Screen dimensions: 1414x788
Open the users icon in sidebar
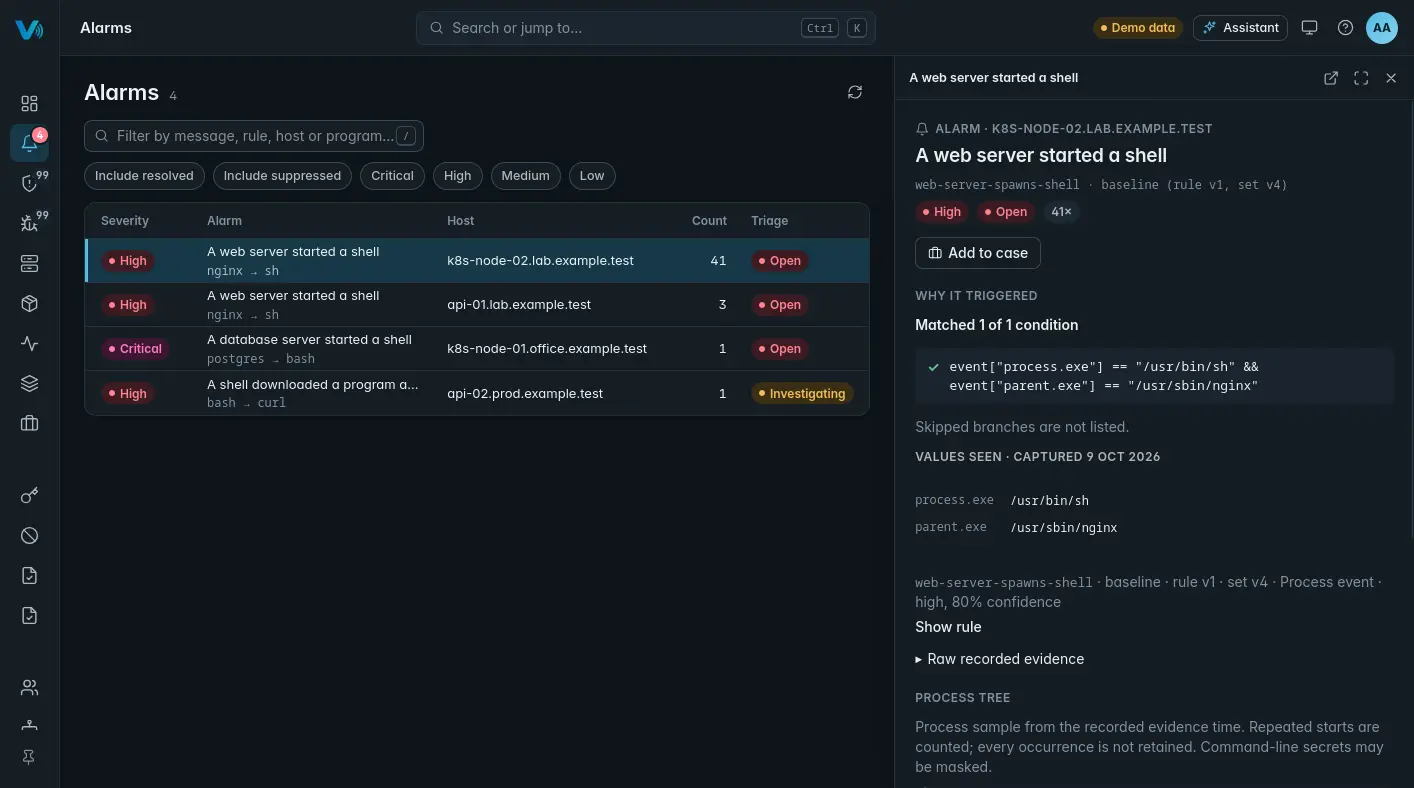pos(29,688)
